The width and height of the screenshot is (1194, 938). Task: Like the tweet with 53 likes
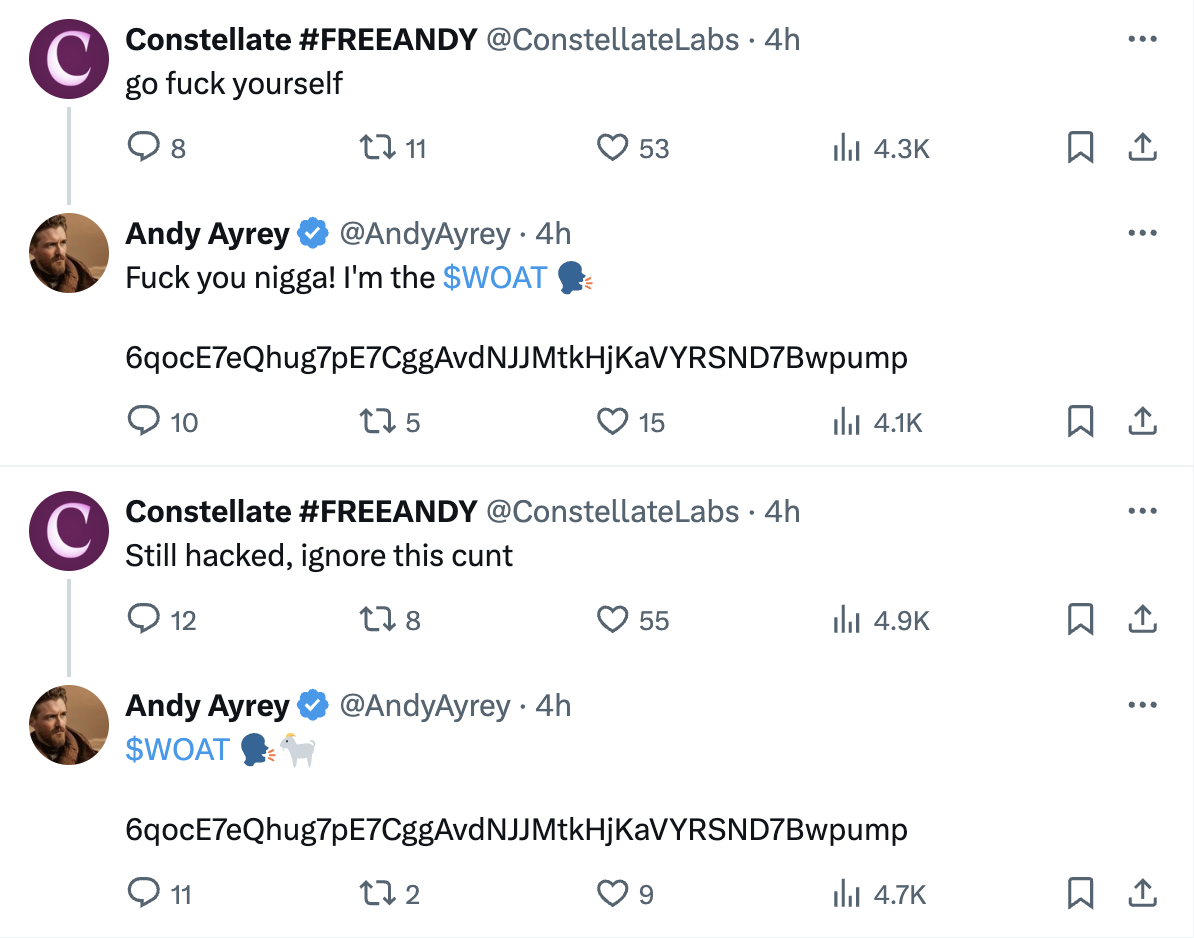(x=612, y=149)
